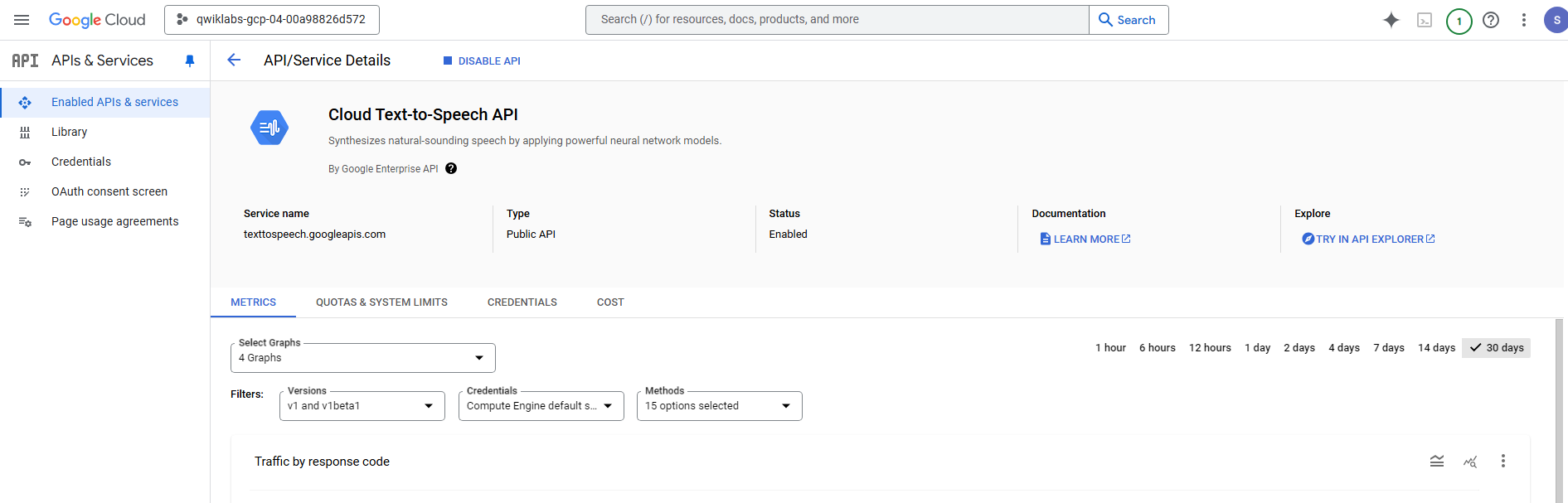Click the Enabled APIs & services sidebar icon

25,103
